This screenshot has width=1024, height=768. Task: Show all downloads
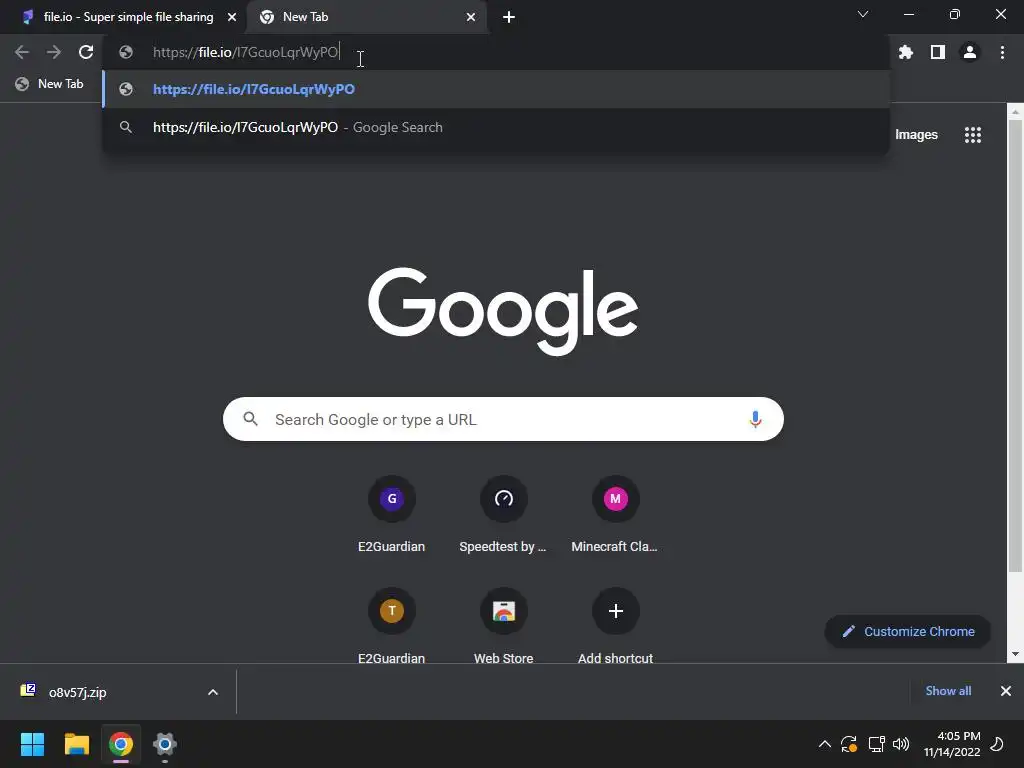click(x=948, y=691)
